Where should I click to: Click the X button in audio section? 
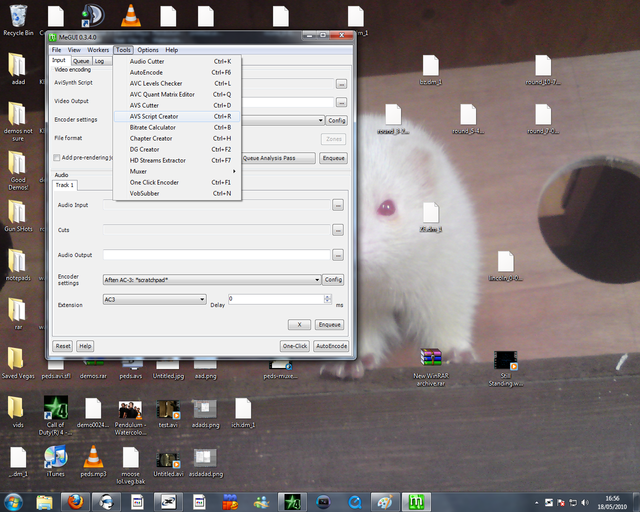[299, 325]
